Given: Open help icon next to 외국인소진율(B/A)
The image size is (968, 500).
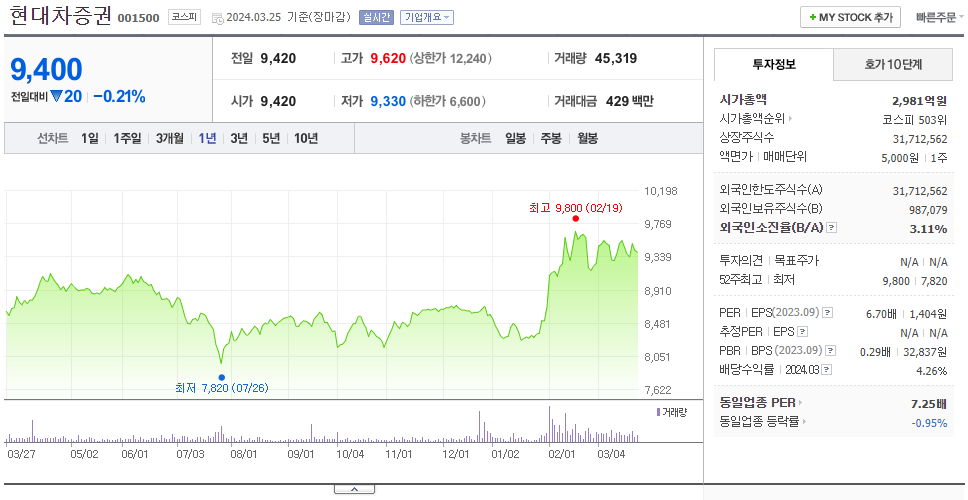Looking at the screenshot, I should (x=832, y=228).
